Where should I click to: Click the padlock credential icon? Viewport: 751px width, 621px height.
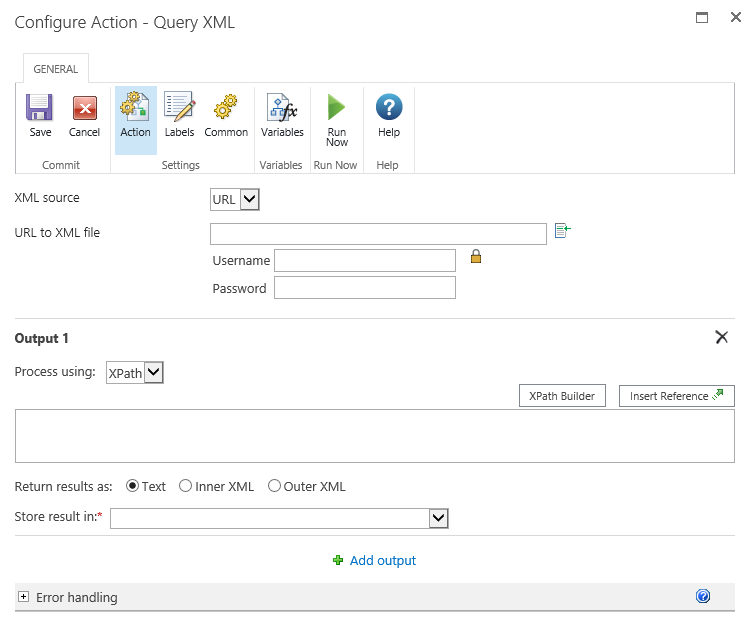[x=476, y=257]
